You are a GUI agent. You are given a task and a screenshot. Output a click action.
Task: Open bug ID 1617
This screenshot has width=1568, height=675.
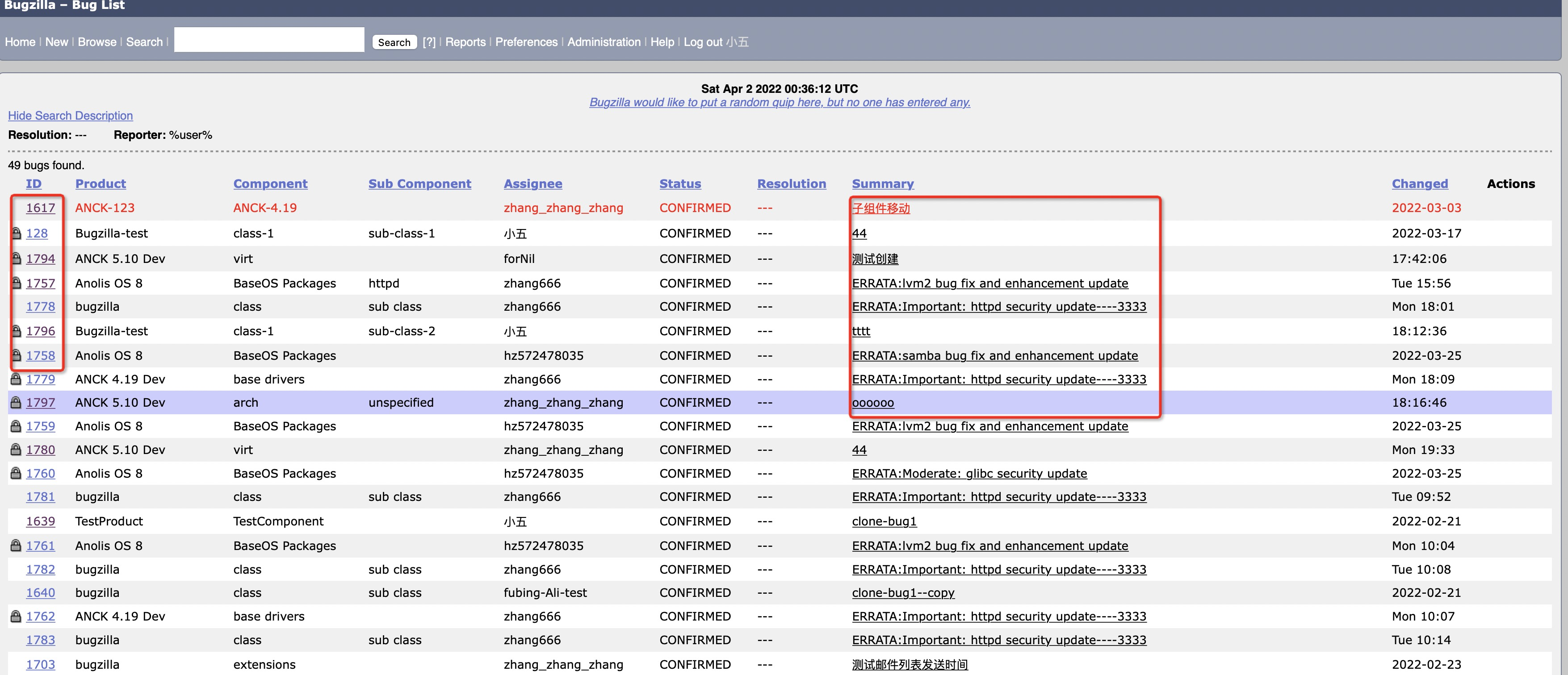point(40,208)
